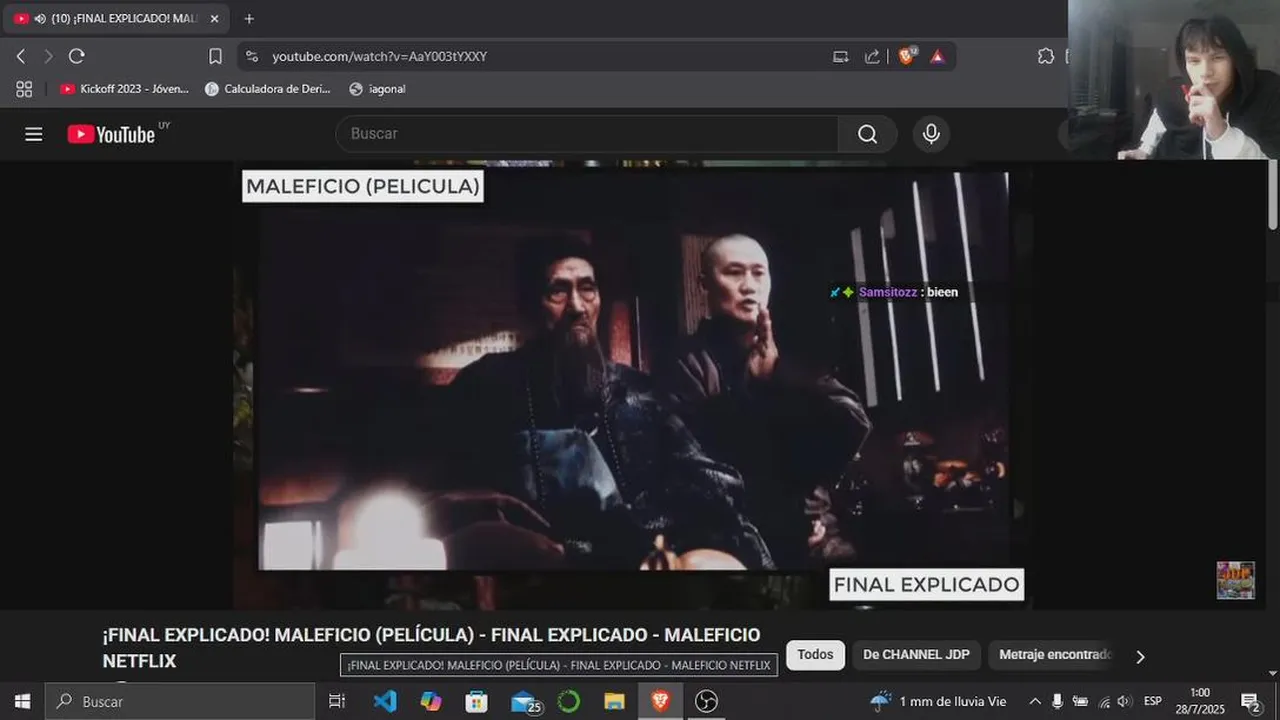Open Mail app with 25 badge
Screen dimensions: 1280x720
tap(525, 702)
